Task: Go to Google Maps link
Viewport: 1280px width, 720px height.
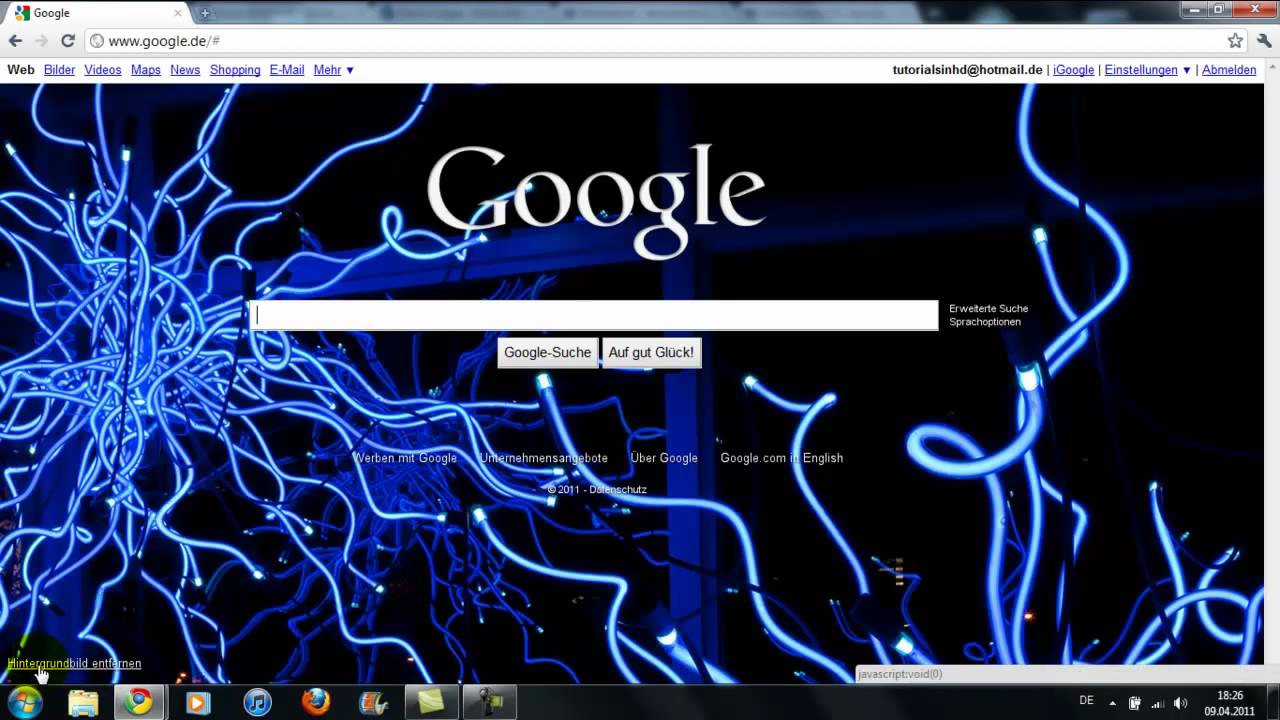Action: pos(146,70)
